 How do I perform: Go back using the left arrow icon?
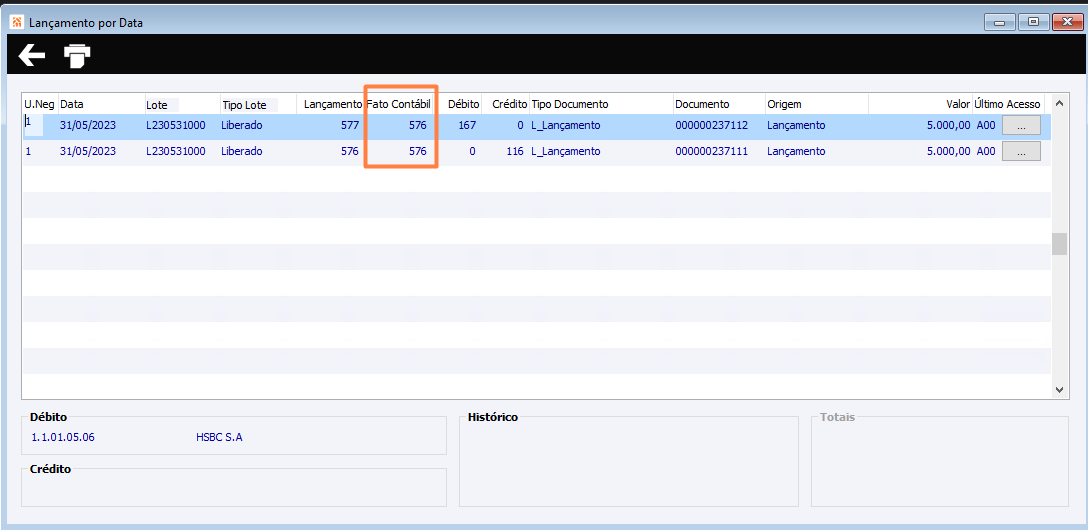[x=32, y=55]
